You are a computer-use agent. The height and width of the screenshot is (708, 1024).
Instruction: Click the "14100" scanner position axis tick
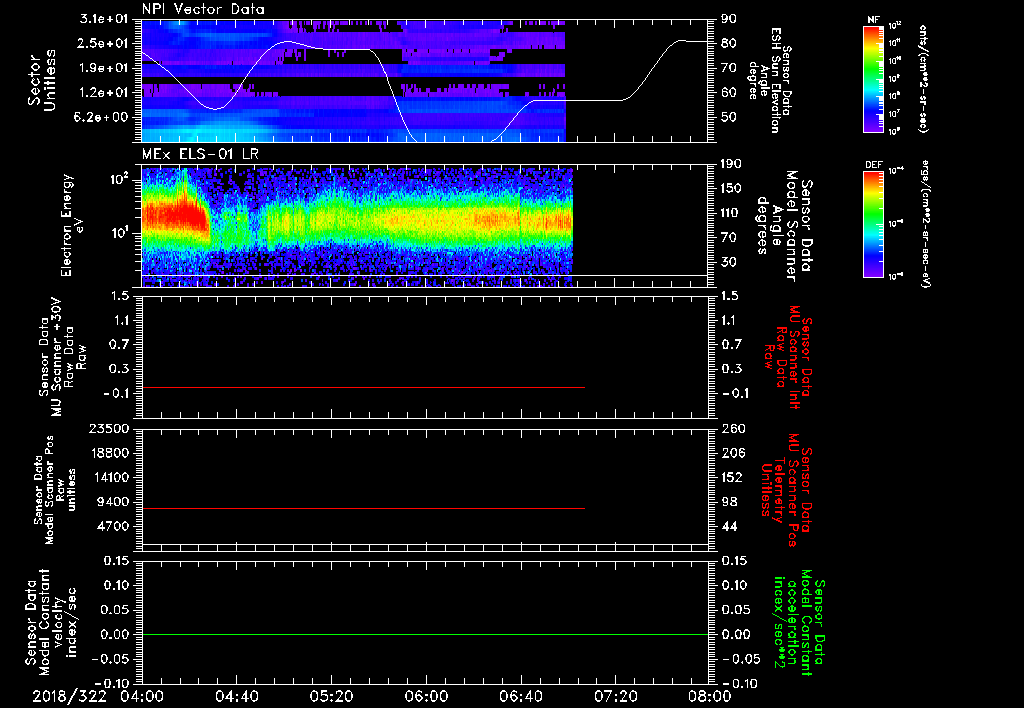coord(108,477)
